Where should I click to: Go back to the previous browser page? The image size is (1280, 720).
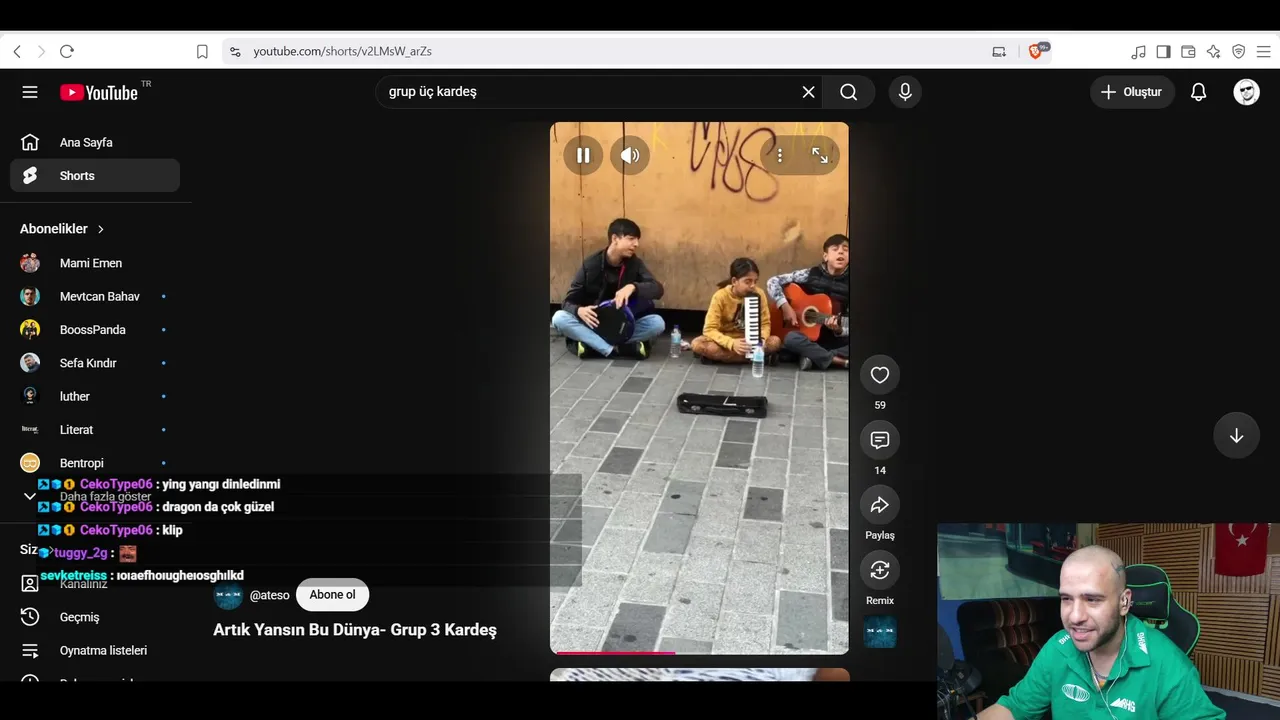point(17,51)
